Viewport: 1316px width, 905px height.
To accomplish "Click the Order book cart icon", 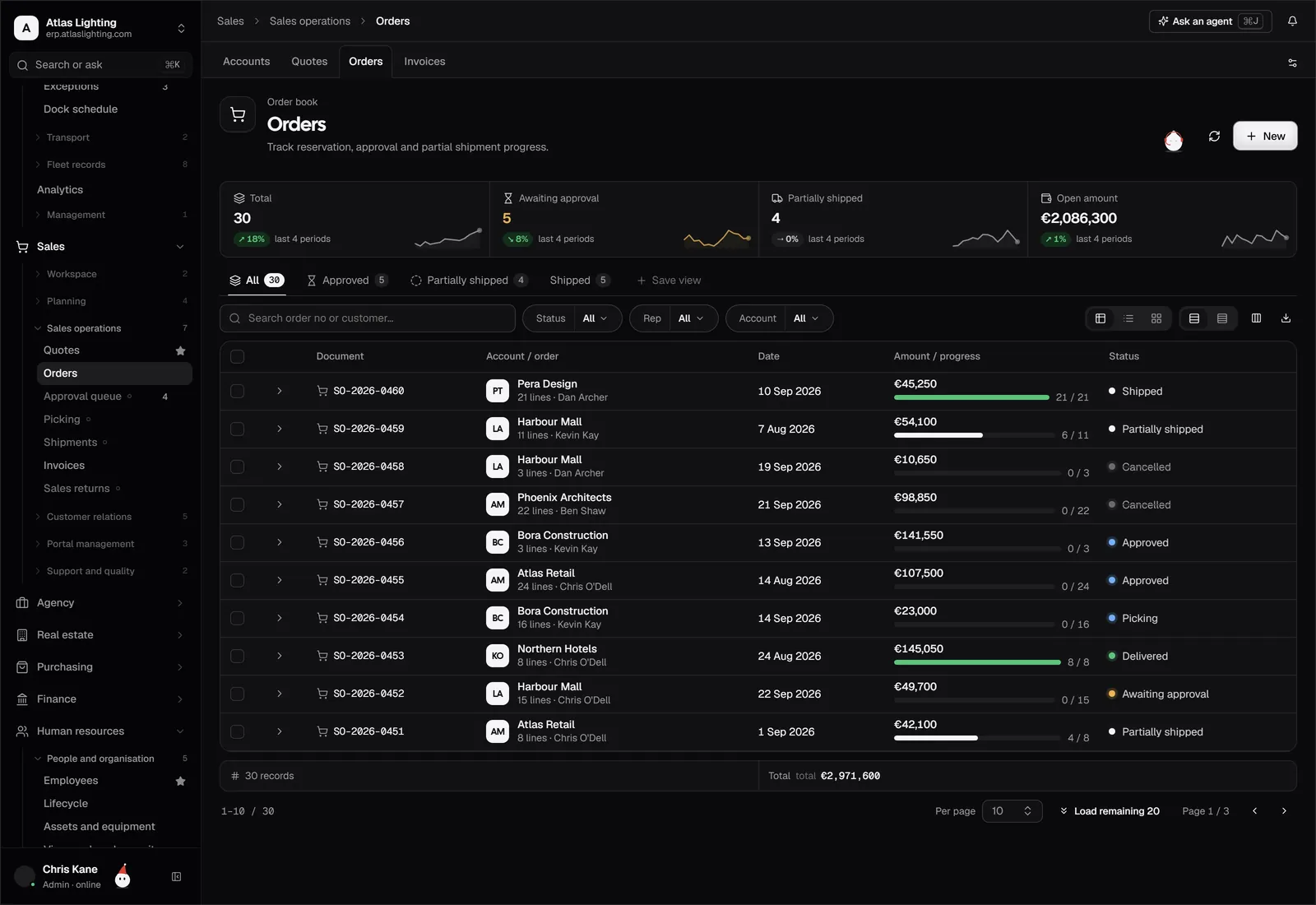I will pos(238,115).
